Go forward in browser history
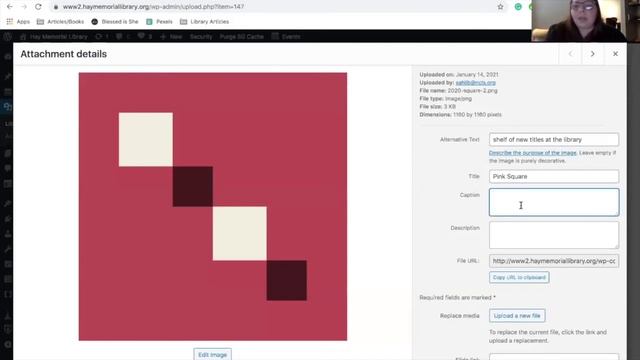 click(24, 7)
